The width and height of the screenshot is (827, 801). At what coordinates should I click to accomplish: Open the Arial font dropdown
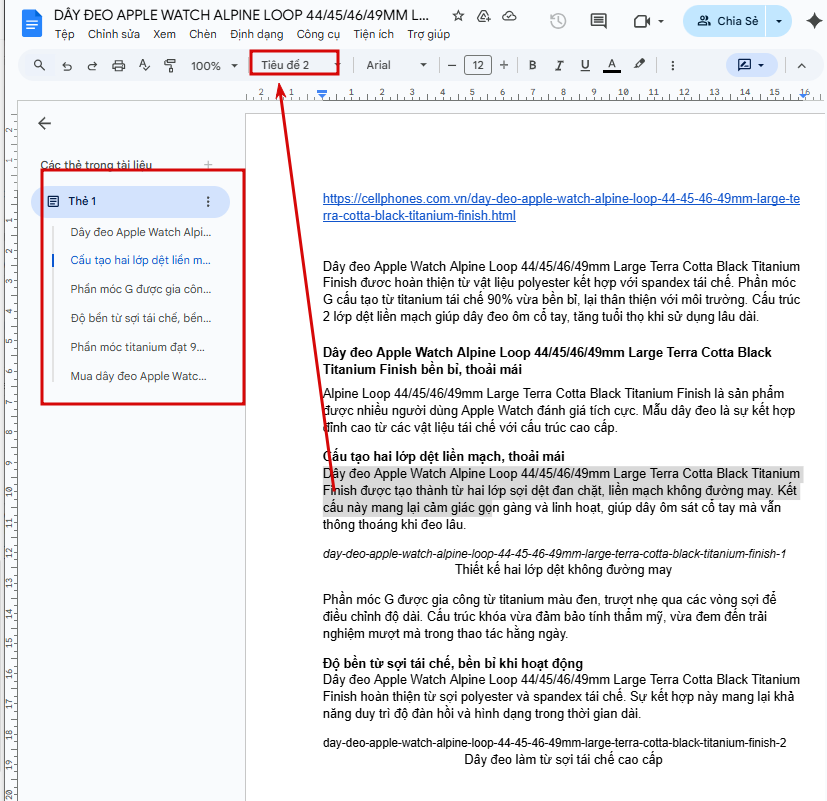(396, 65)
